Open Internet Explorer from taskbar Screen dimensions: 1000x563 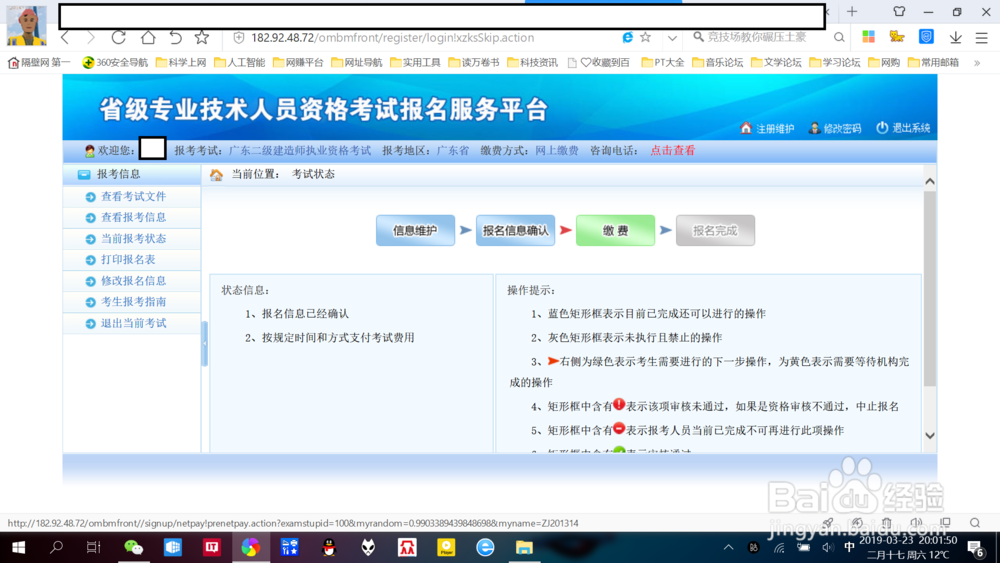click(x=485, y=547)
